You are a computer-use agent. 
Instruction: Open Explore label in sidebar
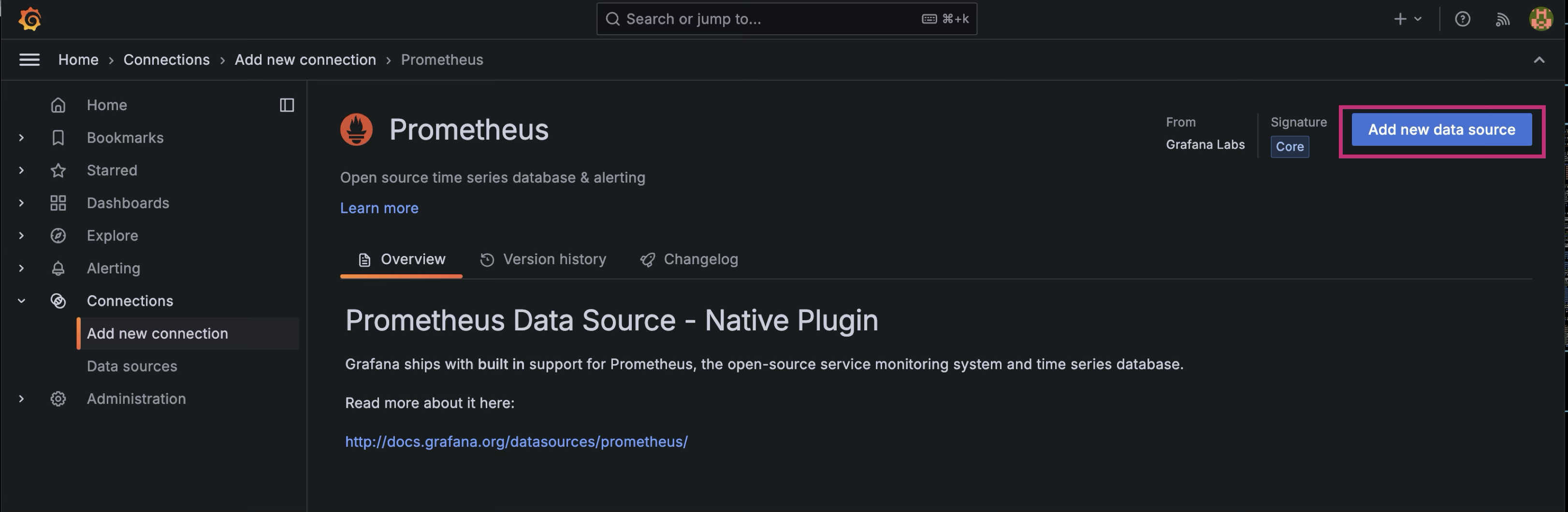pyautogui.click(x=112, y=236)
